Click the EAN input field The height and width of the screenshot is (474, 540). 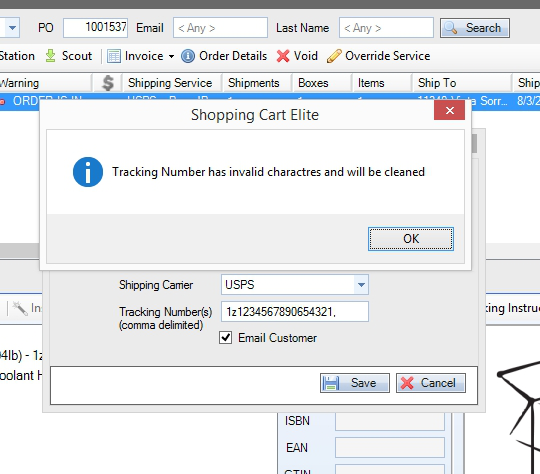[390, 447]
